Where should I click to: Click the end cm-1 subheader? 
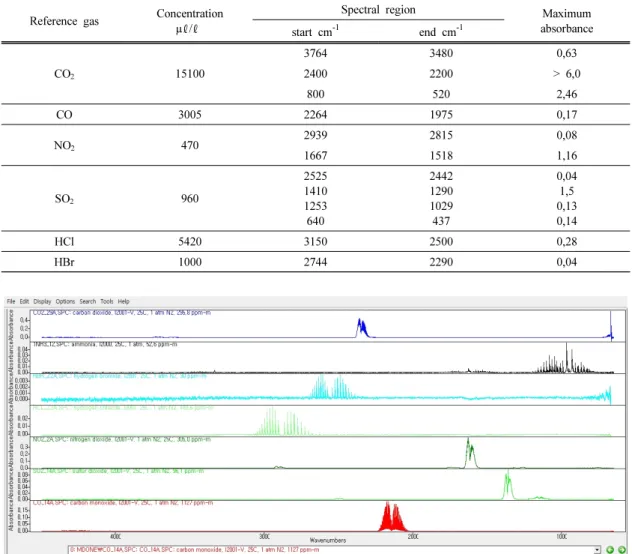click(441, 31)
